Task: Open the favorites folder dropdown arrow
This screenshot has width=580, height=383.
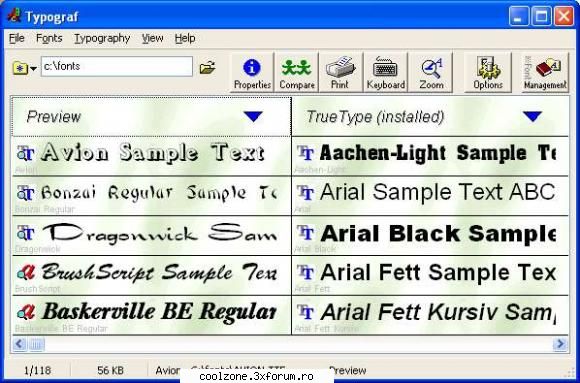Action: pos(33,68)
